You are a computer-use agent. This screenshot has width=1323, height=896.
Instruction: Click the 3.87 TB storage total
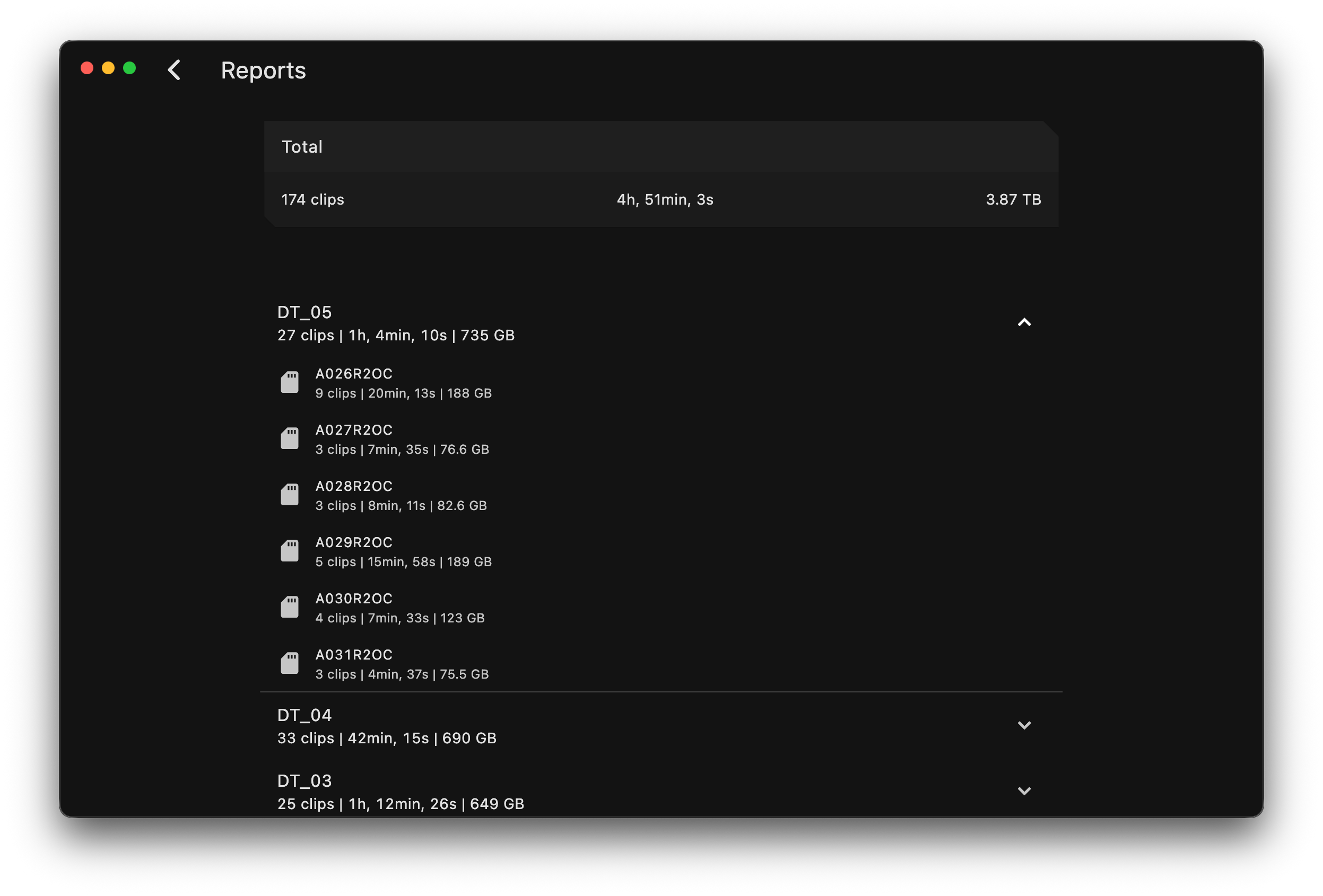[1013, 199]
